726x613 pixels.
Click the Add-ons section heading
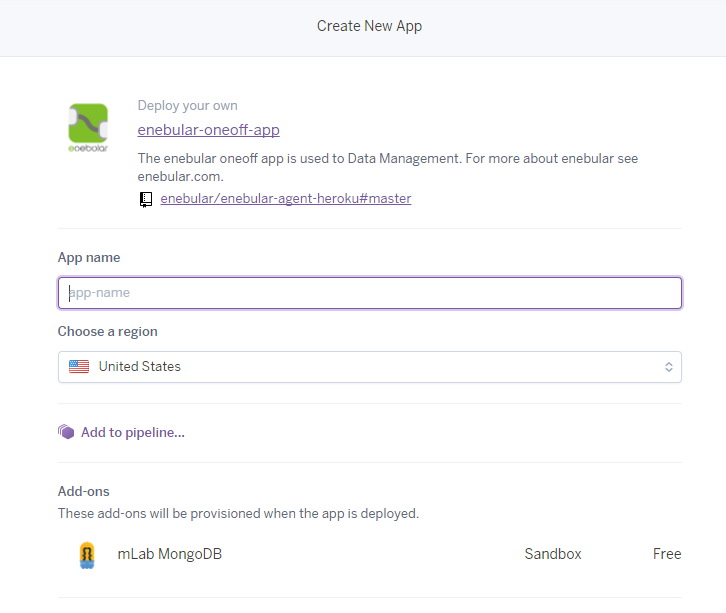(84, 491)
